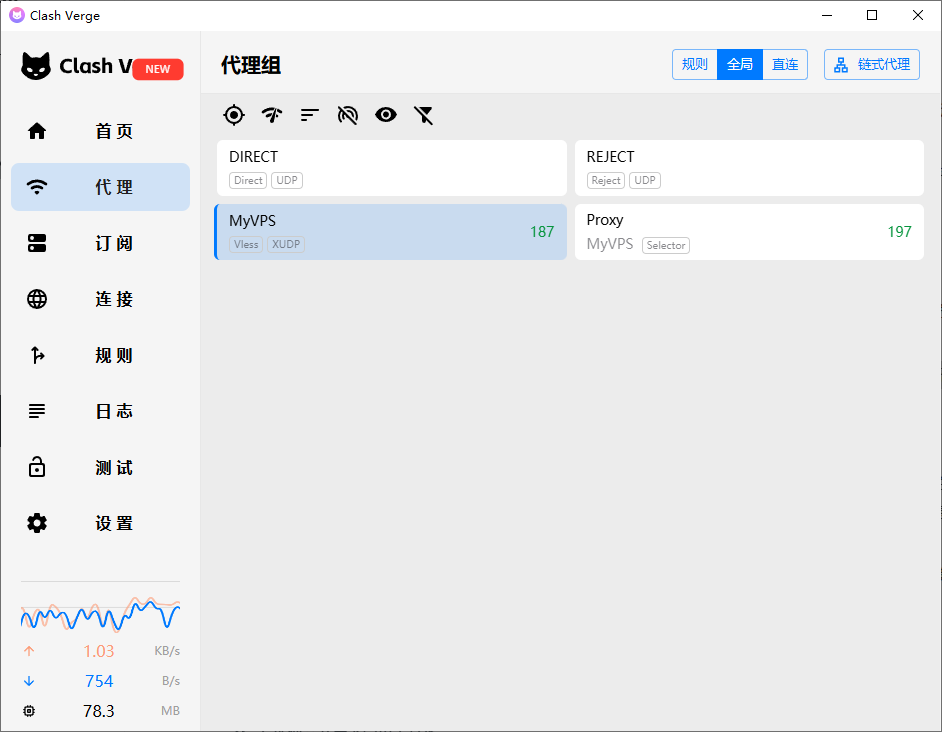Switch proxy mode to 规则 rule mode
The image size is (942, 732).
point(694,64)
